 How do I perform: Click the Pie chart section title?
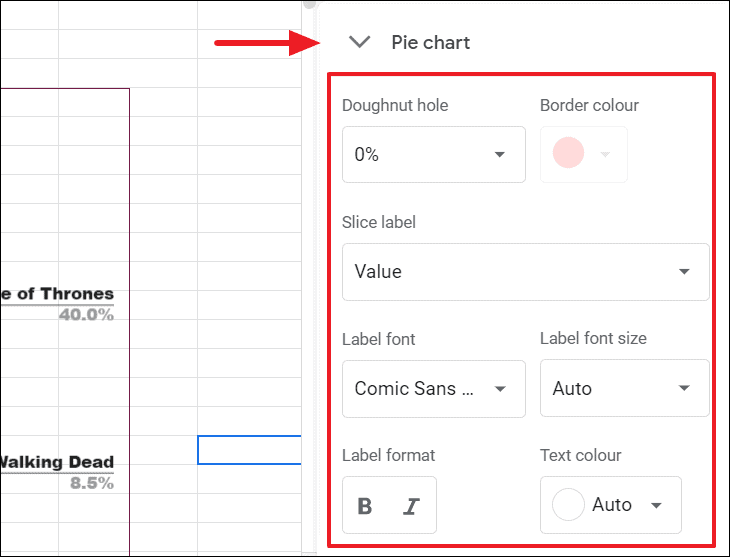430,43
